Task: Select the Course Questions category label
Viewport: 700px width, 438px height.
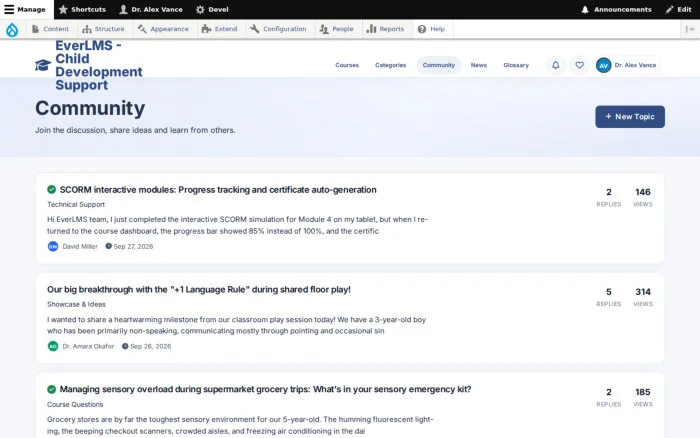Action: click(x=75, y=405)
